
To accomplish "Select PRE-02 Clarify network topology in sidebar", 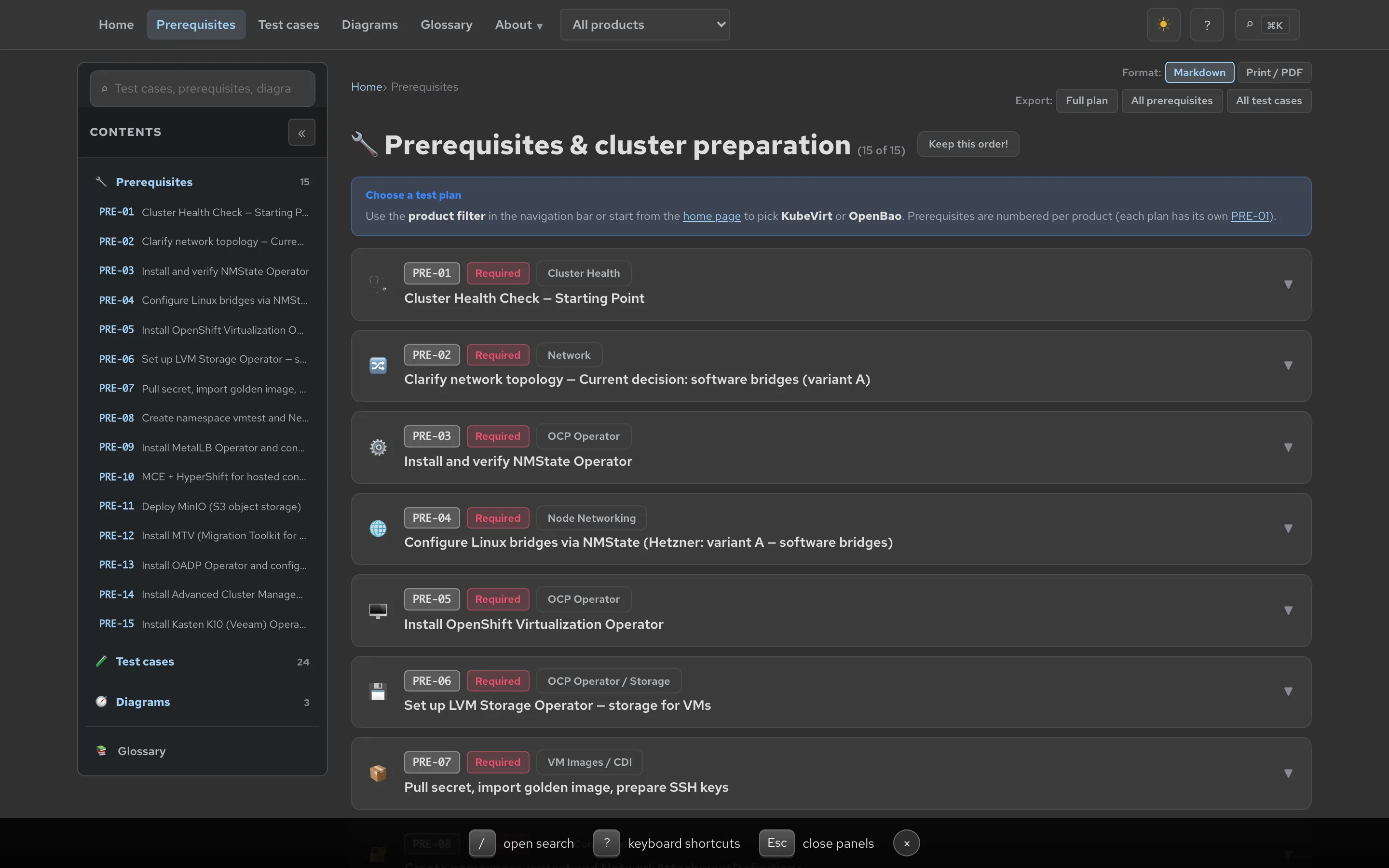I will pyautogui.click(x=204, y=242).
